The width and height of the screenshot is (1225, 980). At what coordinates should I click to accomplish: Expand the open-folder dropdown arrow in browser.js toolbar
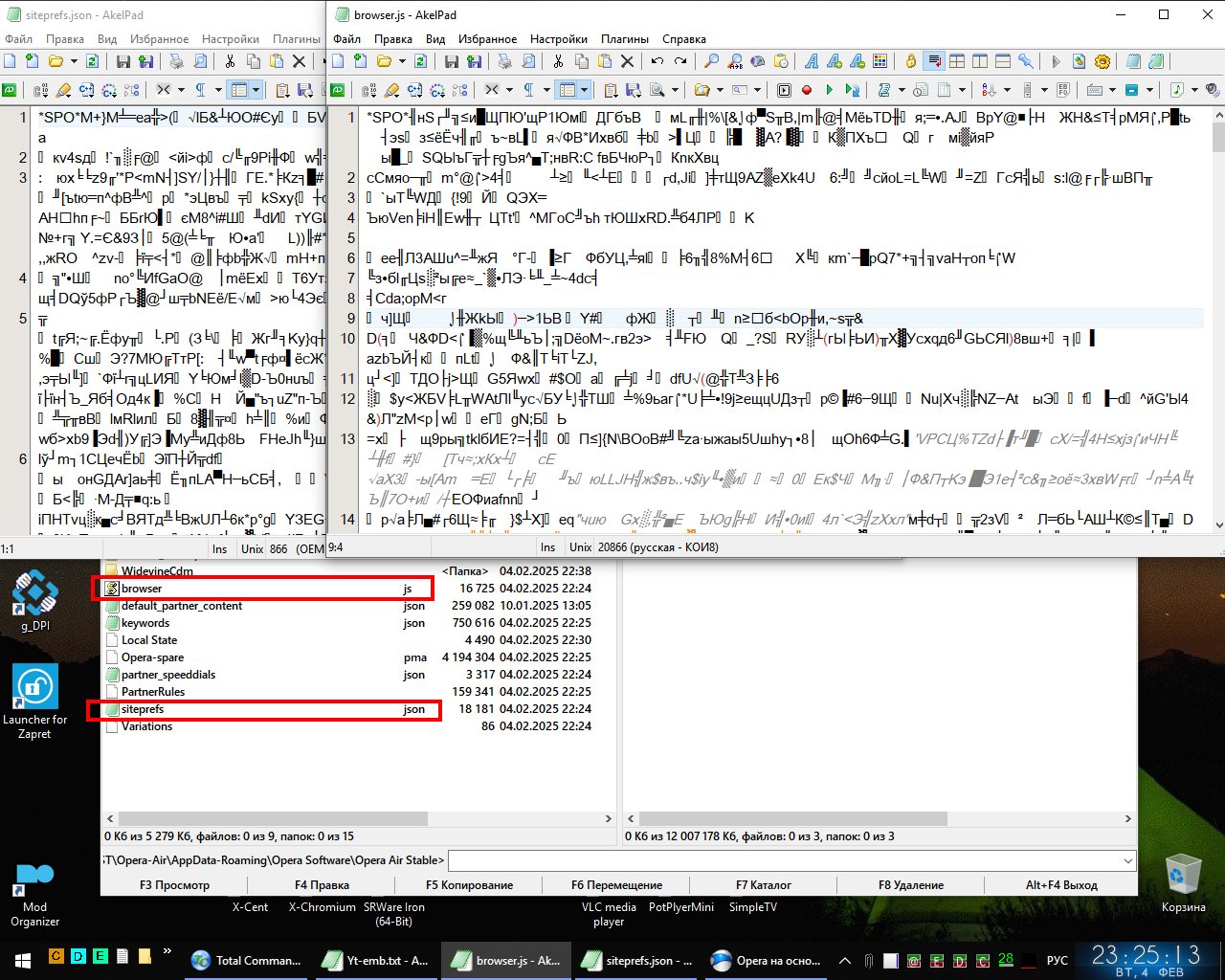point(403,61)
